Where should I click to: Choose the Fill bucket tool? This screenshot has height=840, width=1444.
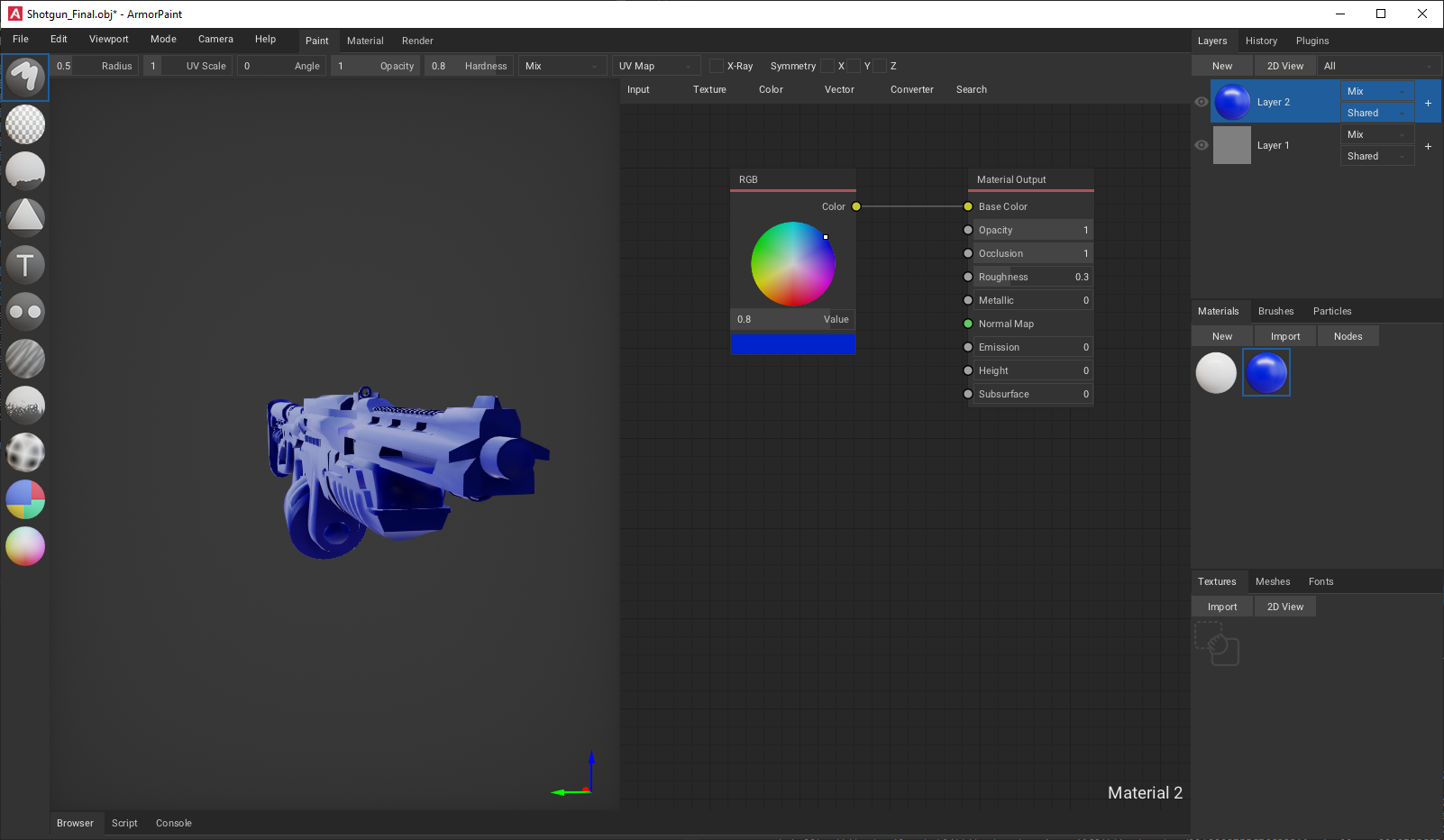click(x=25, y=171)
